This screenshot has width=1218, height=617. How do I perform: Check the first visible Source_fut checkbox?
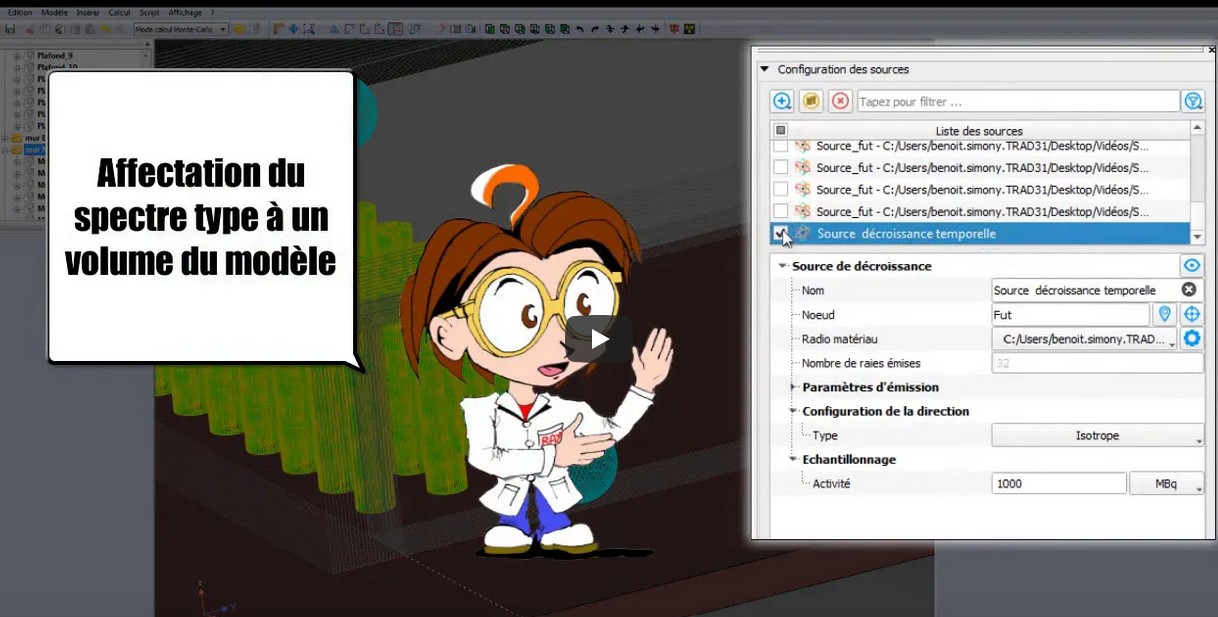[x=781, y=146]
